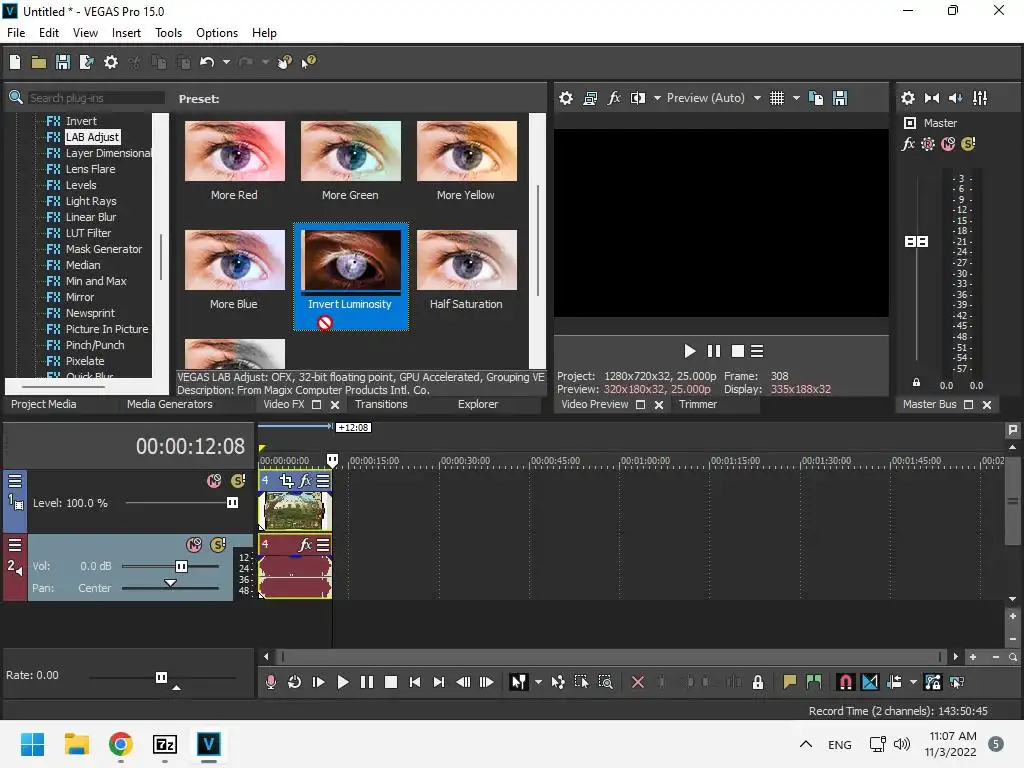Open mixer faders icon in Master Bus
The height and width of the screenshot is (768, 1024).
[x=980, y=98]
